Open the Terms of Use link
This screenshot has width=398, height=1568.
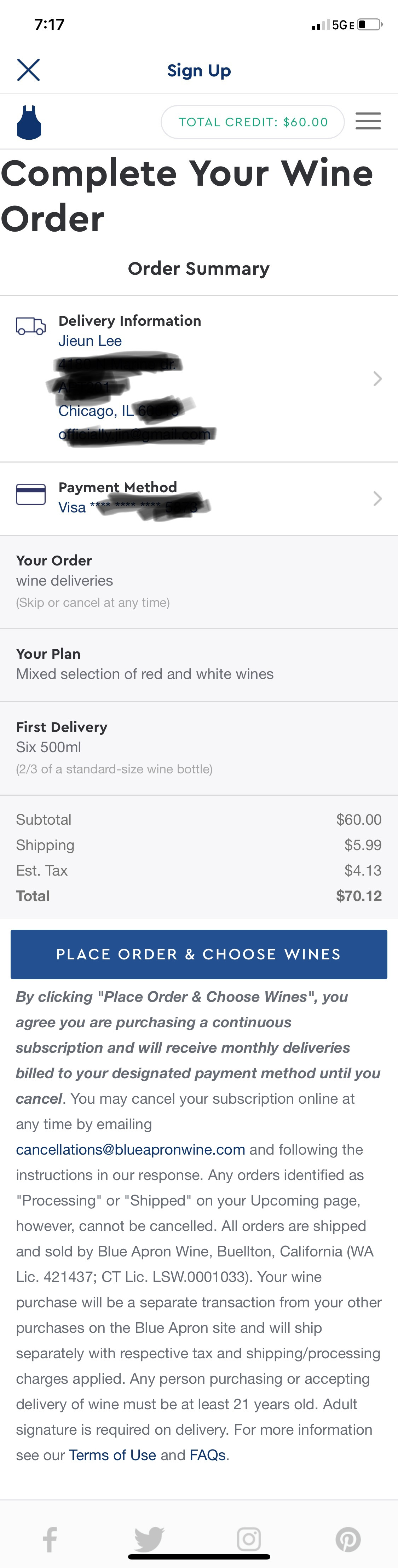pyautogui.click(x=112, y=1455)
